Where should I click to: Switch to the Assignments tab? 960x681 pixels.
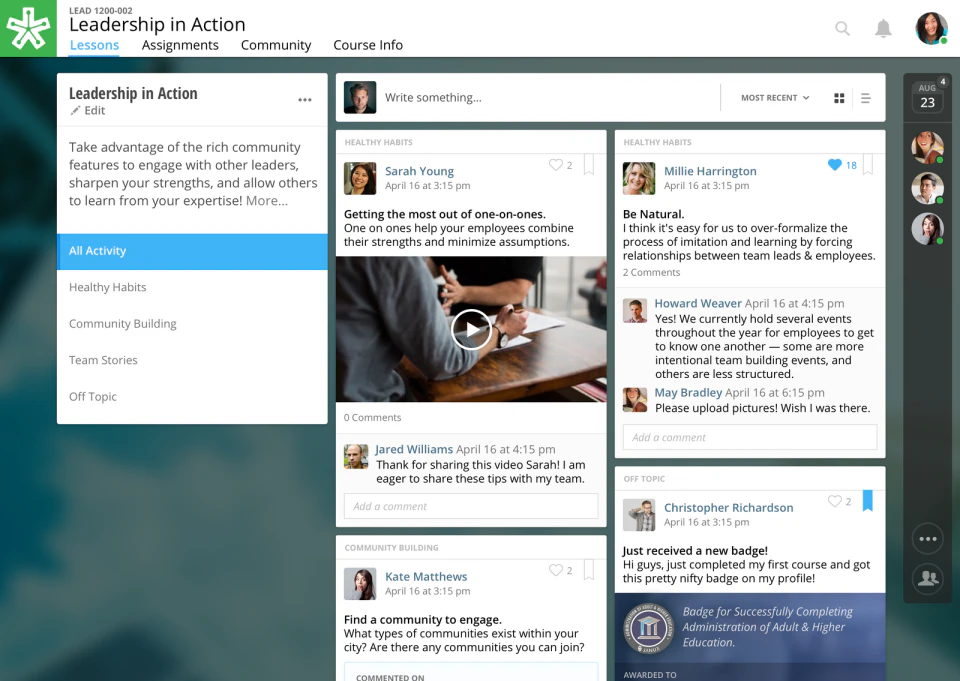[180, 45]
